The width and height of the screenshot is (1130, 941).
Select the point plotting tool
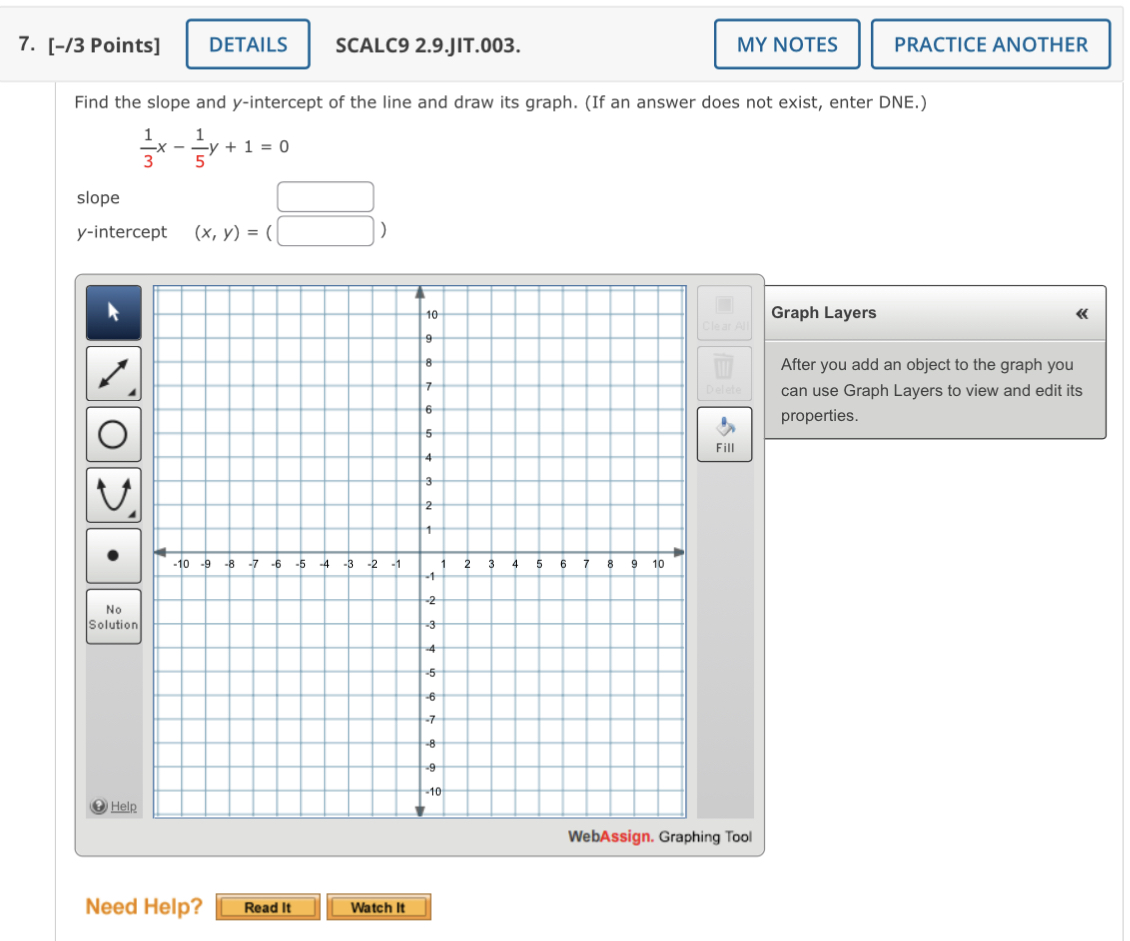(x=113, y=555)
